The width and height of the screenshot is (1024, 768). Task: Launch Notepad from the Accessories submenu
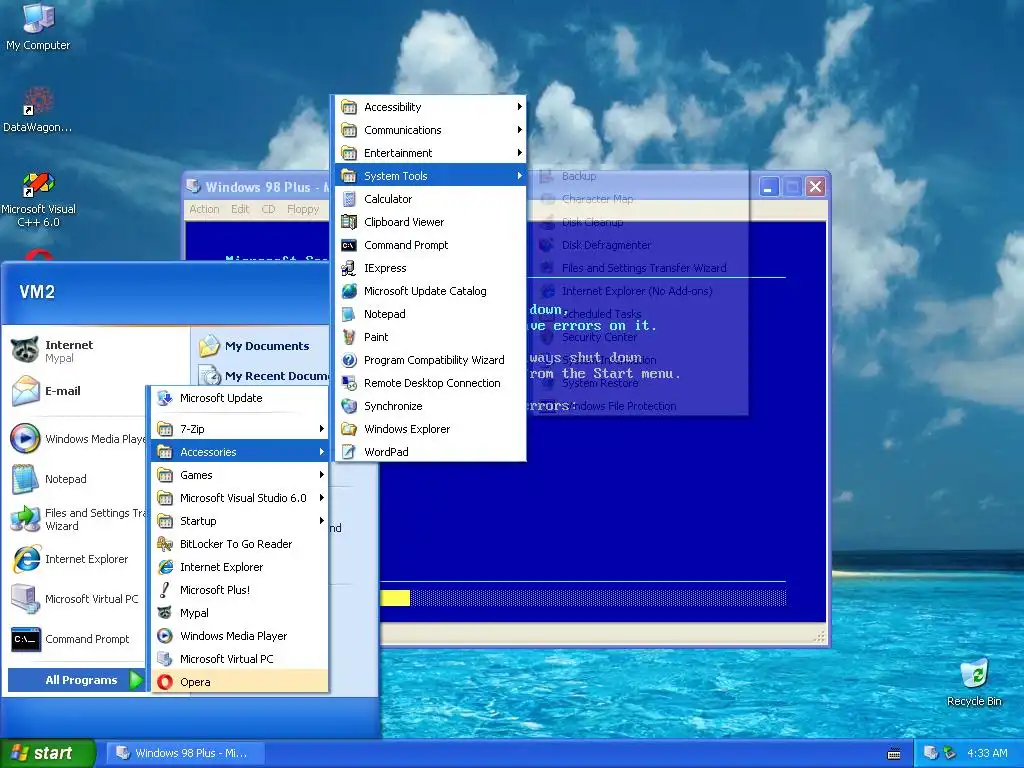coord(430,314)
